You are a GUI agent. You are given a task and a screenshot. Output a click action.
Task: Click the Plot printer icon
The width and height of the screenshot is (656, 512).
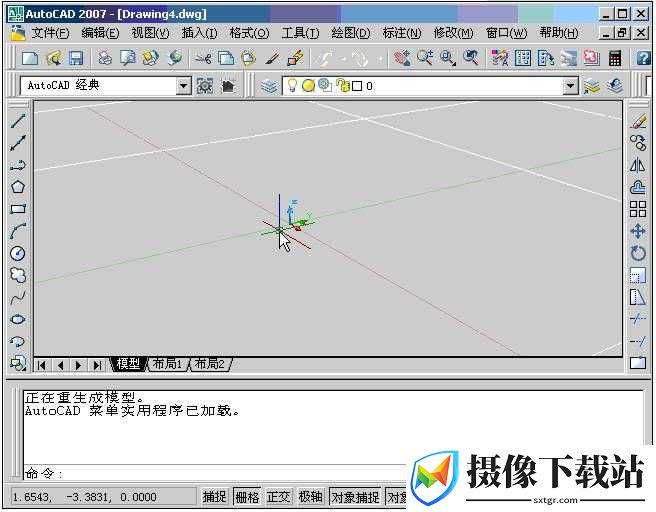(105, 58)
